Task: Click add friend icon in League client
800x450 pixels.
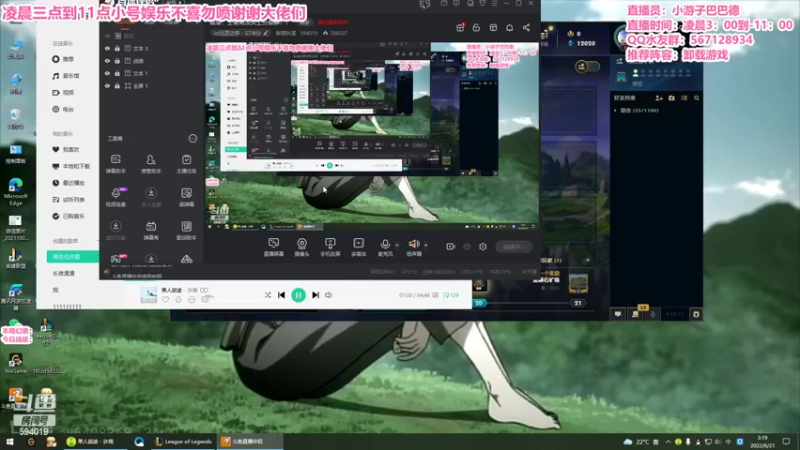Action: [x=659, y=98]
